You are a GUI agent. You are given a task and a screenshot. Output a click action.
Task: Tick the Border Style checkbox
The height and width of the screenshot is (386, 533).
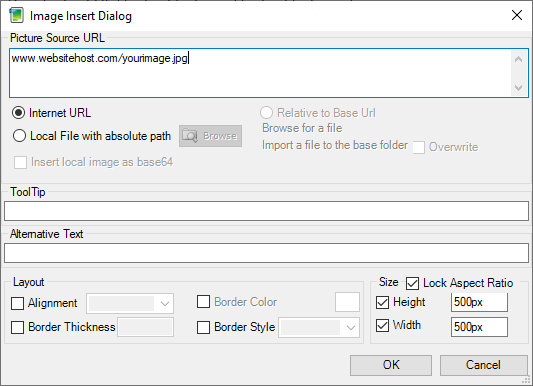point(203,327)
